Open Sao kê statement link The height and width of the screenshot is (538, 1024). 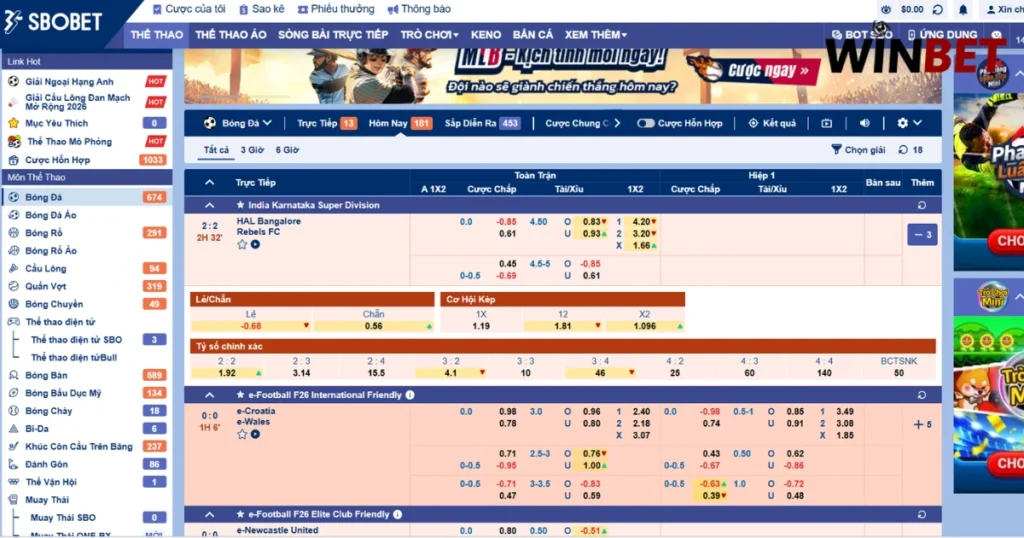tap(261, 9)
